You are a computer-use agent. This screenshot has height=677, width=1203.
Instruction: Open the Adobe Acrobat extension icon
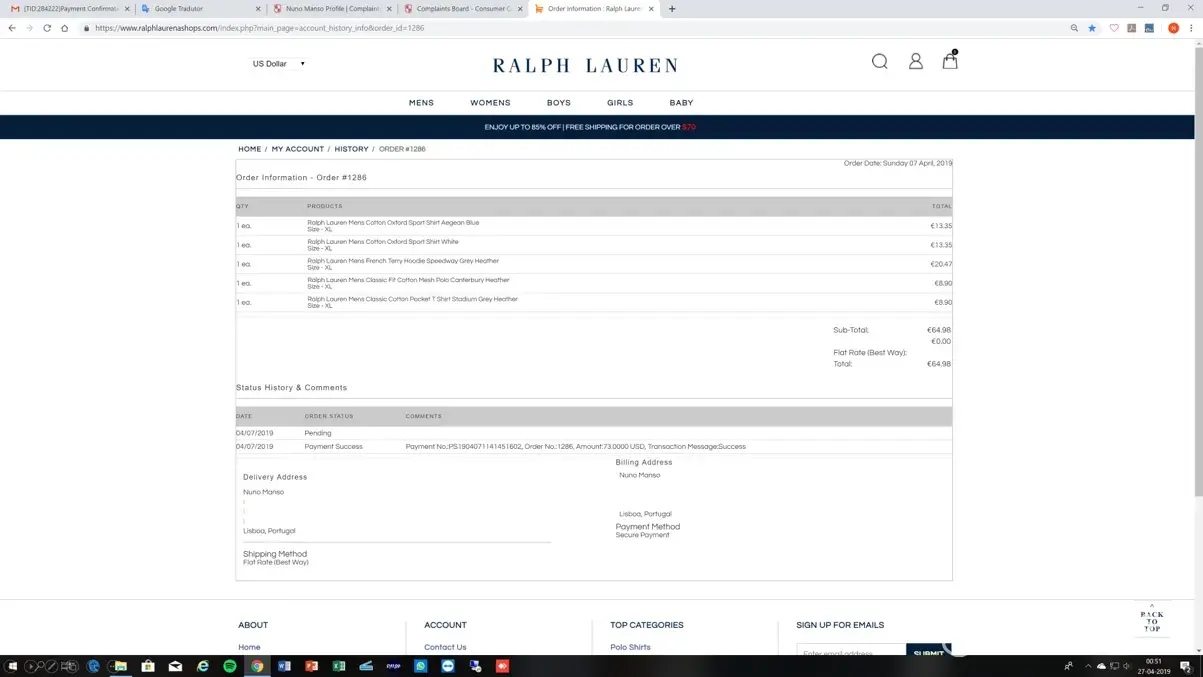(x=1131, y=28)
